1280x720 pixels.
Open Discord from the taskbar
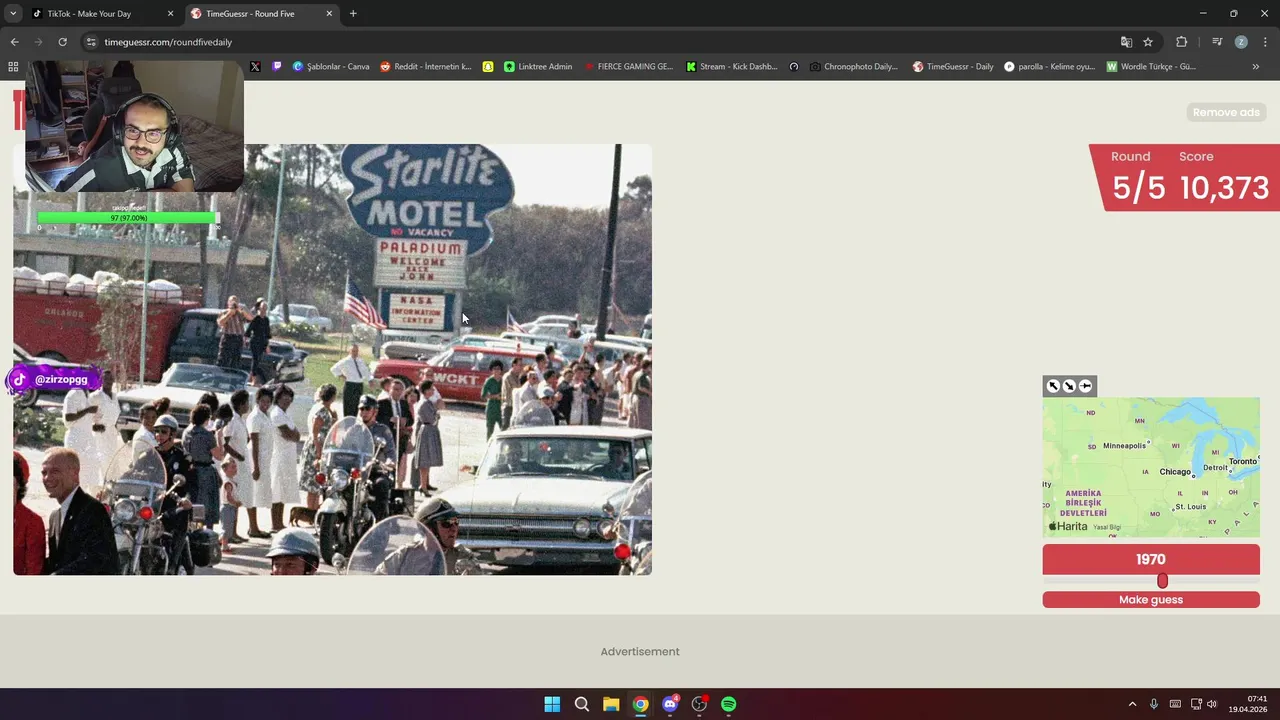[670, 704]
